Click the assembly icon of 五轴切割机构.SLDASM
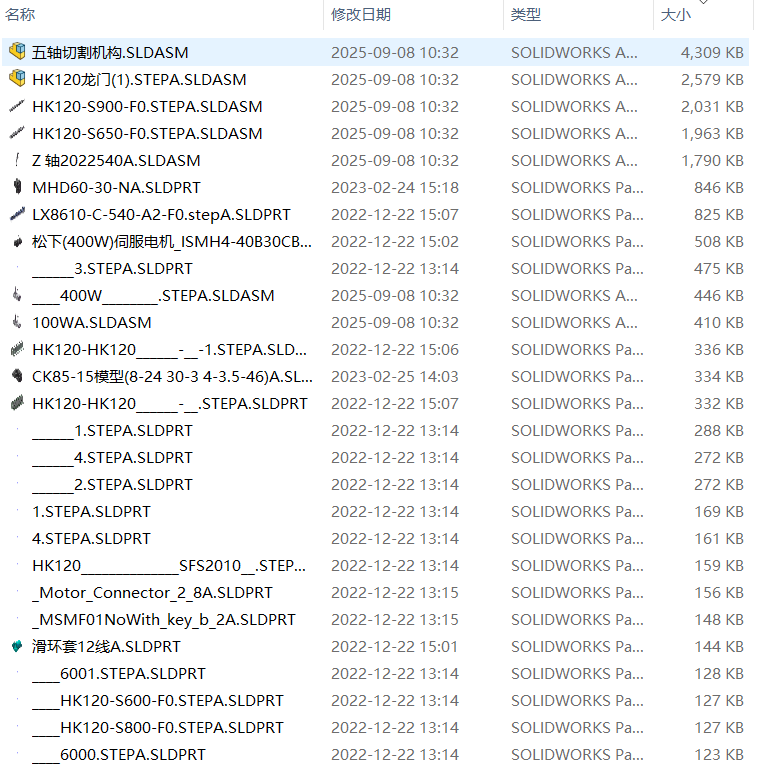 pos(17,51)
